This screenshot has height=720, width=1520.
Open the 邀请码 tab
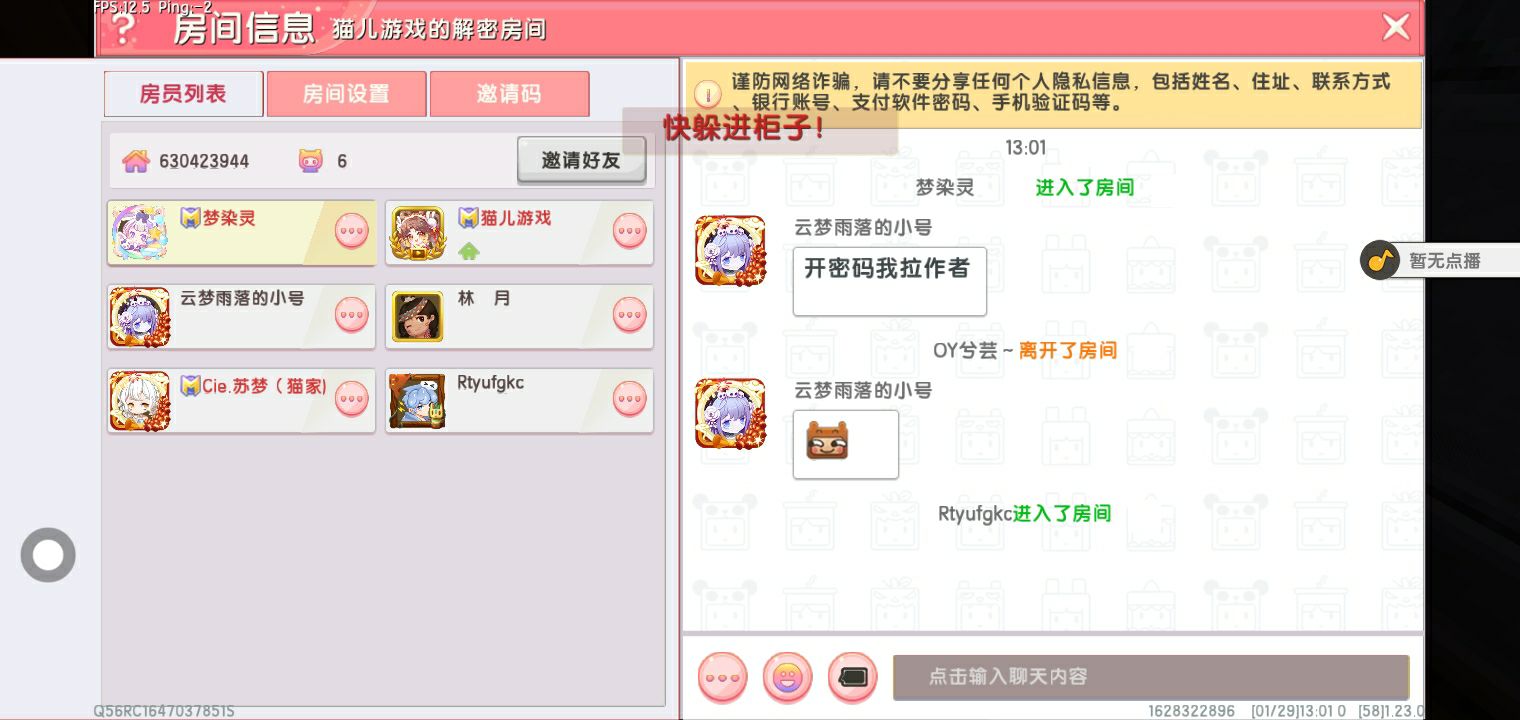[x=509, y=94]
